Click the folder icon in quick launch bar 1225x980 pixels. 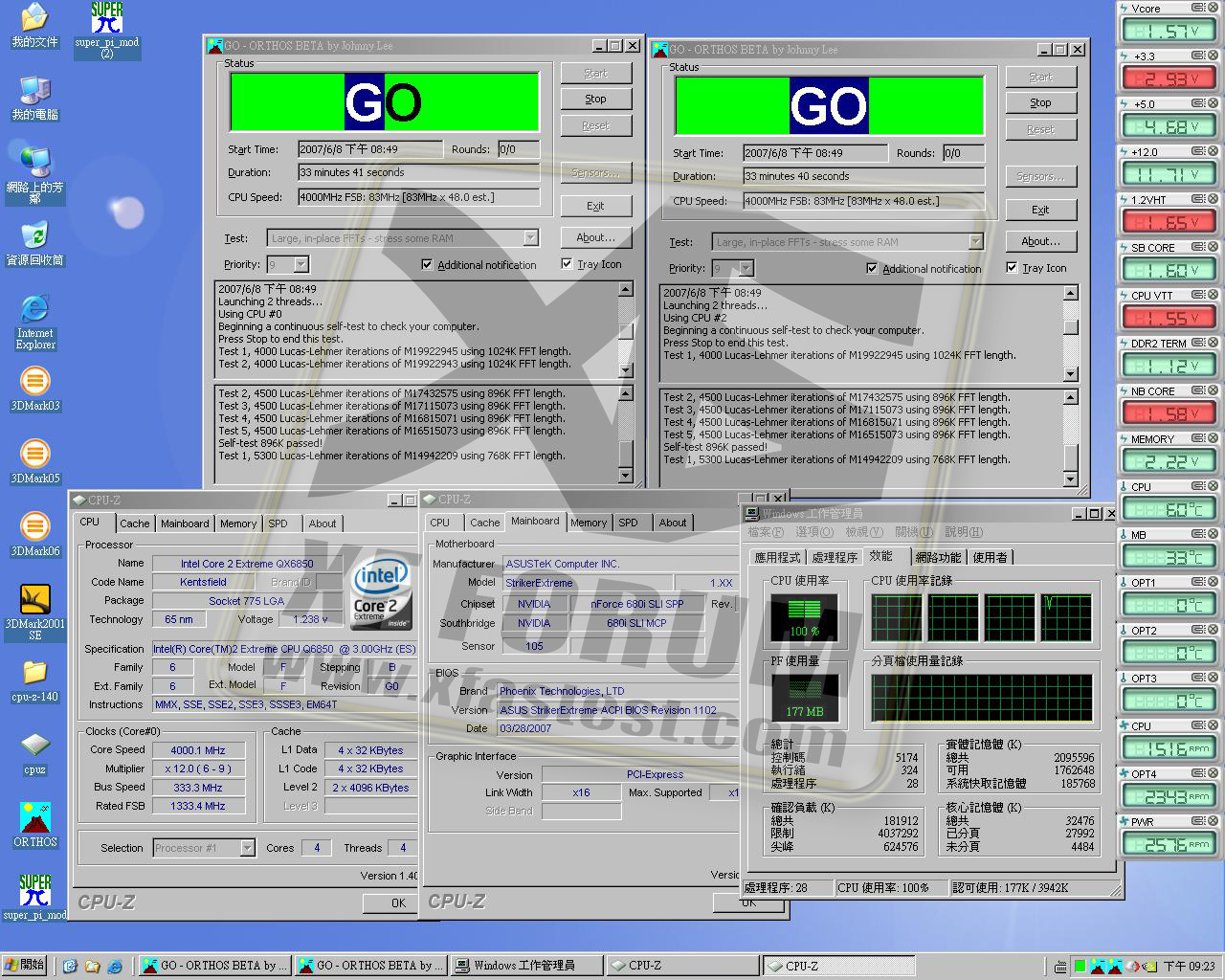click(x=92, y=966)
